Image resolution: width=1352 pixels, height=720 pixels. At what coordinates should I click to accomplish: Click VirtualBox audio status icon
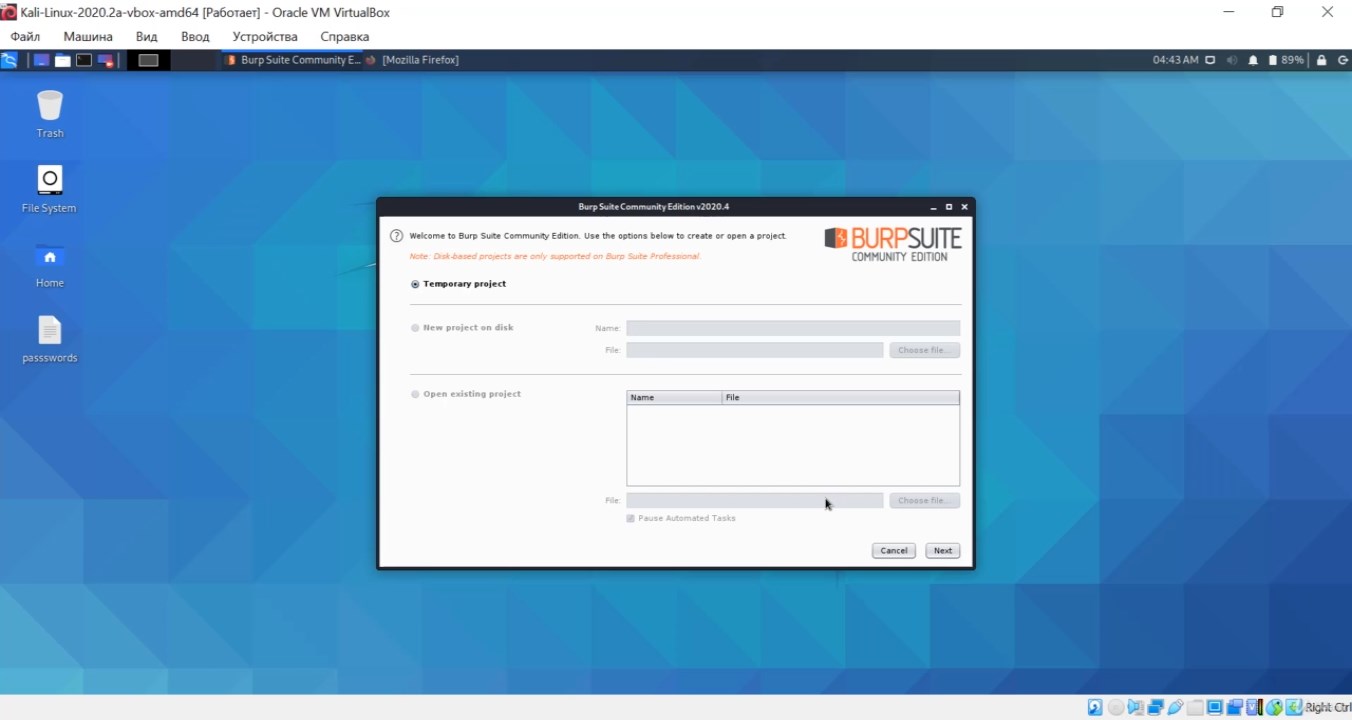pos(1135,708)
